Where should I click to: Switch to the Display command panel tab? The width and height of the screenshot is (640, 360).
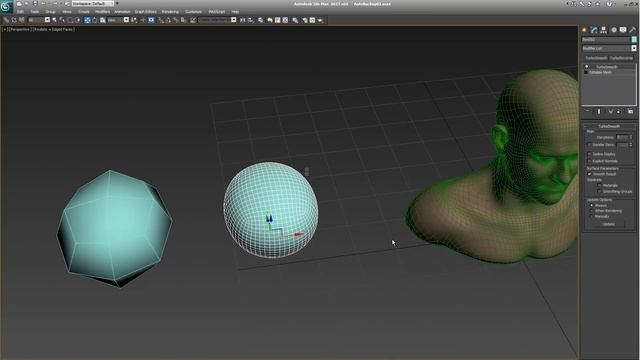tap(623, 30)
